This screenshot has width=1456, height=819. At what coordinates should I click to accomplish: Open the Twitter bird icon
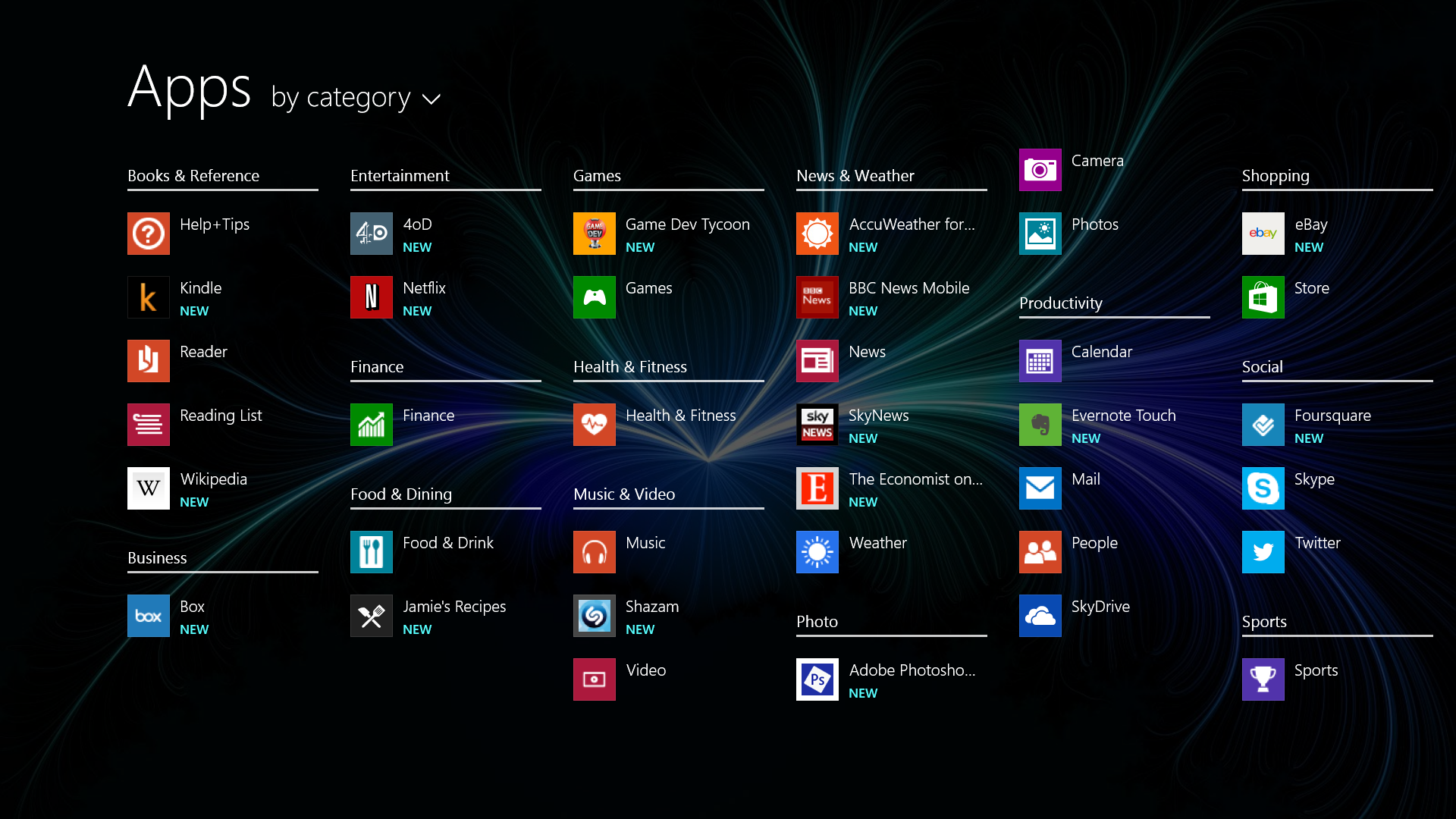1263,552
